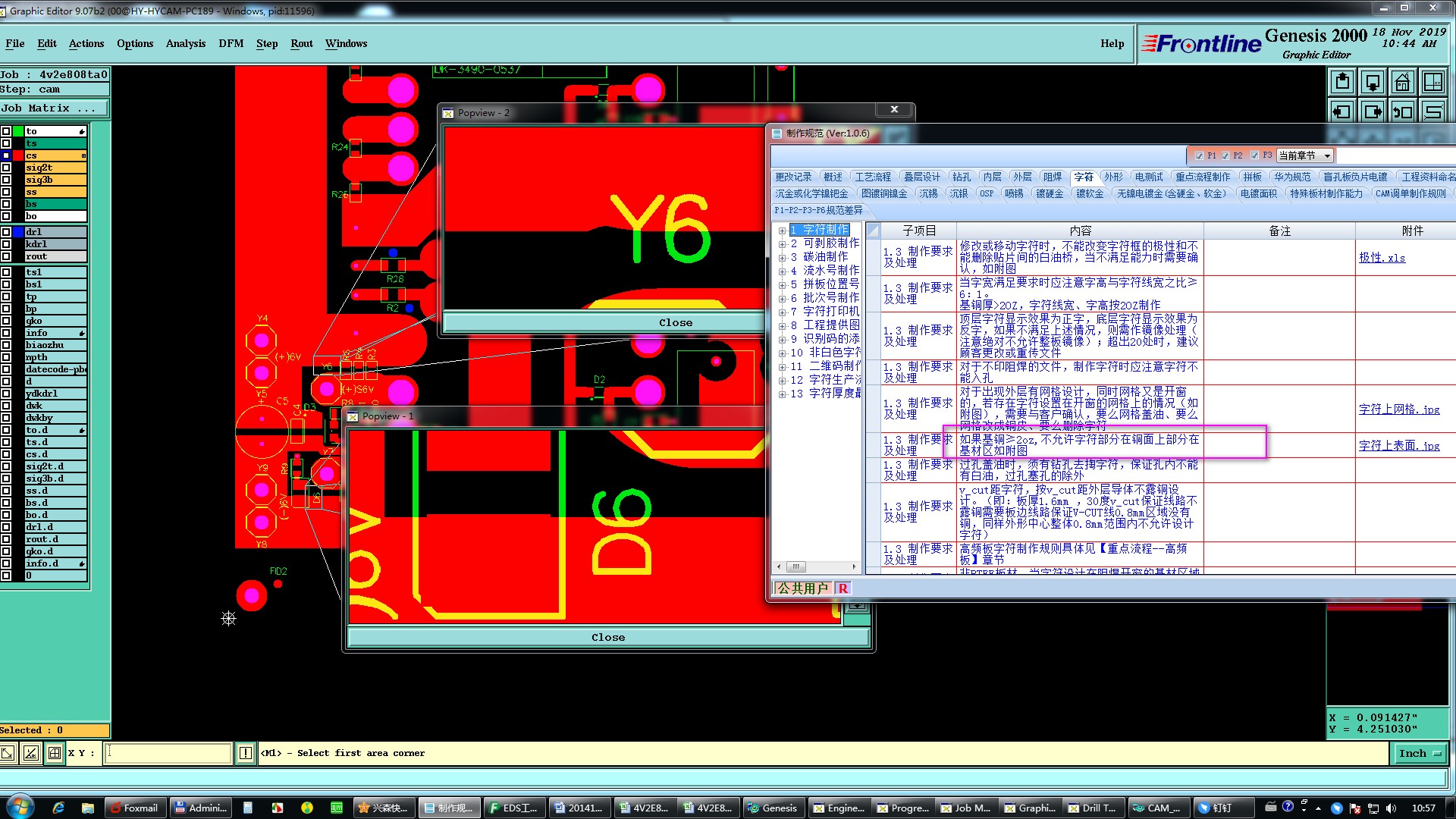This screenshot has height=819, width=1456.
Task: Click the XY coordinate input field
Action: tap(167, 753)
